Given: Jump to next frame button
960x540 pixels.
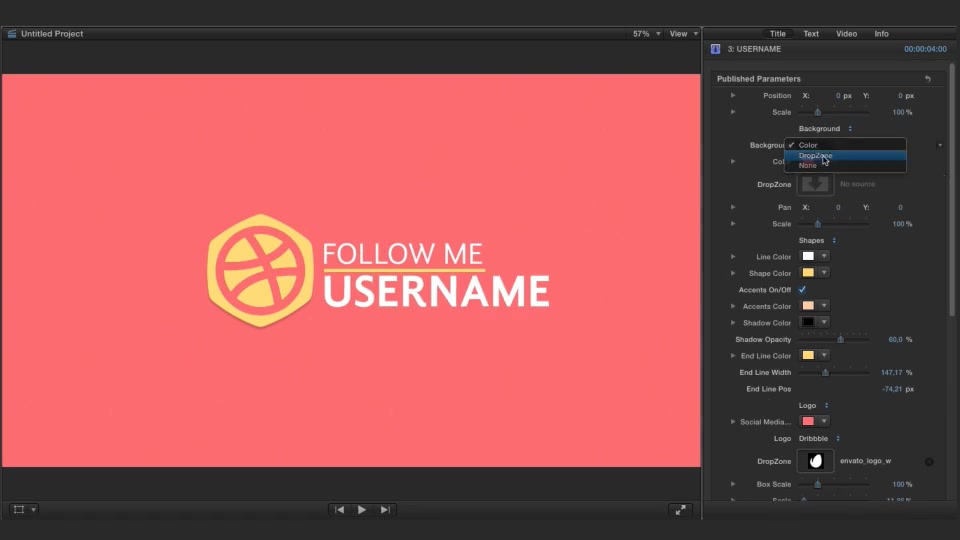Looking at the screenshot, I should [385, 509].
